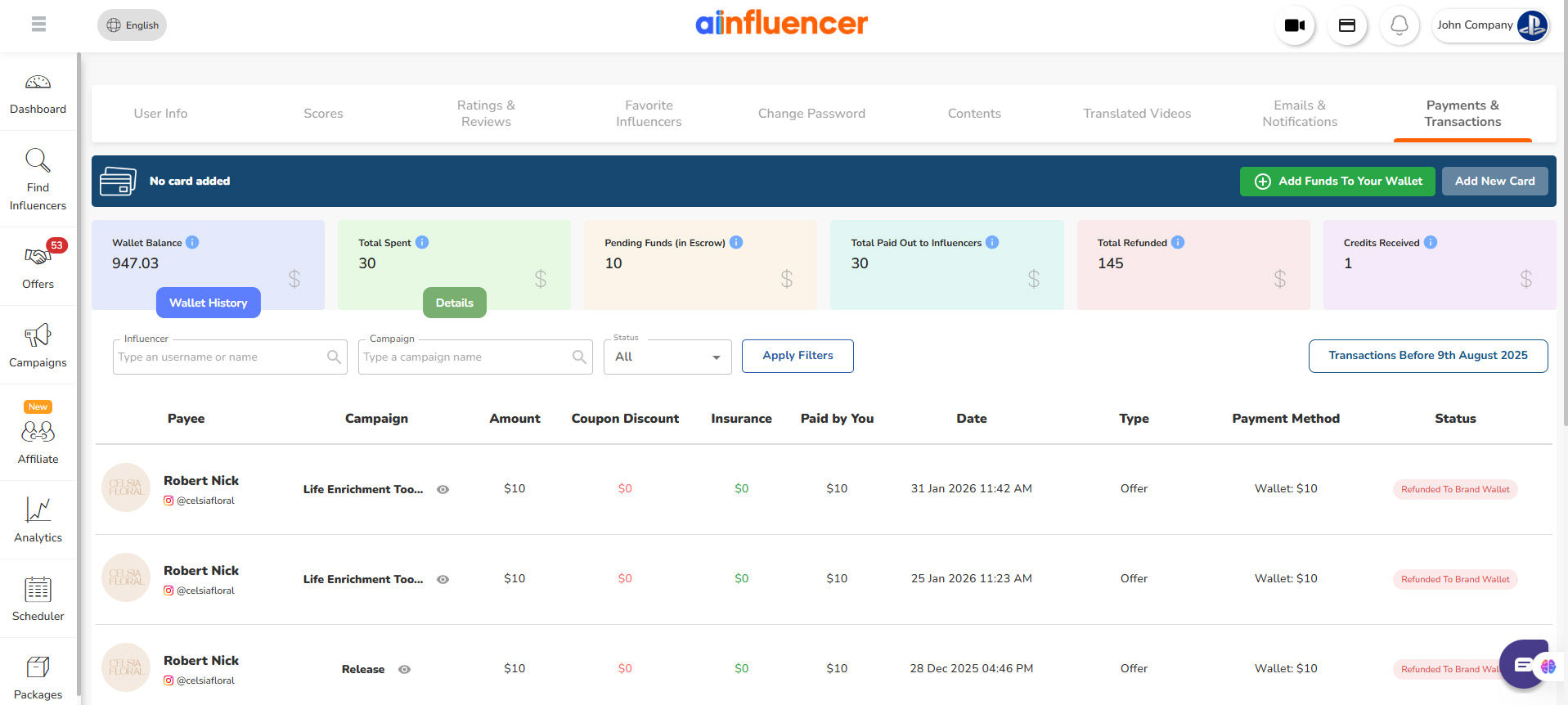The height and width of the screenshot is (705, 1568).
Task: Open the Contents tab
Action: [x=974, y=114]
